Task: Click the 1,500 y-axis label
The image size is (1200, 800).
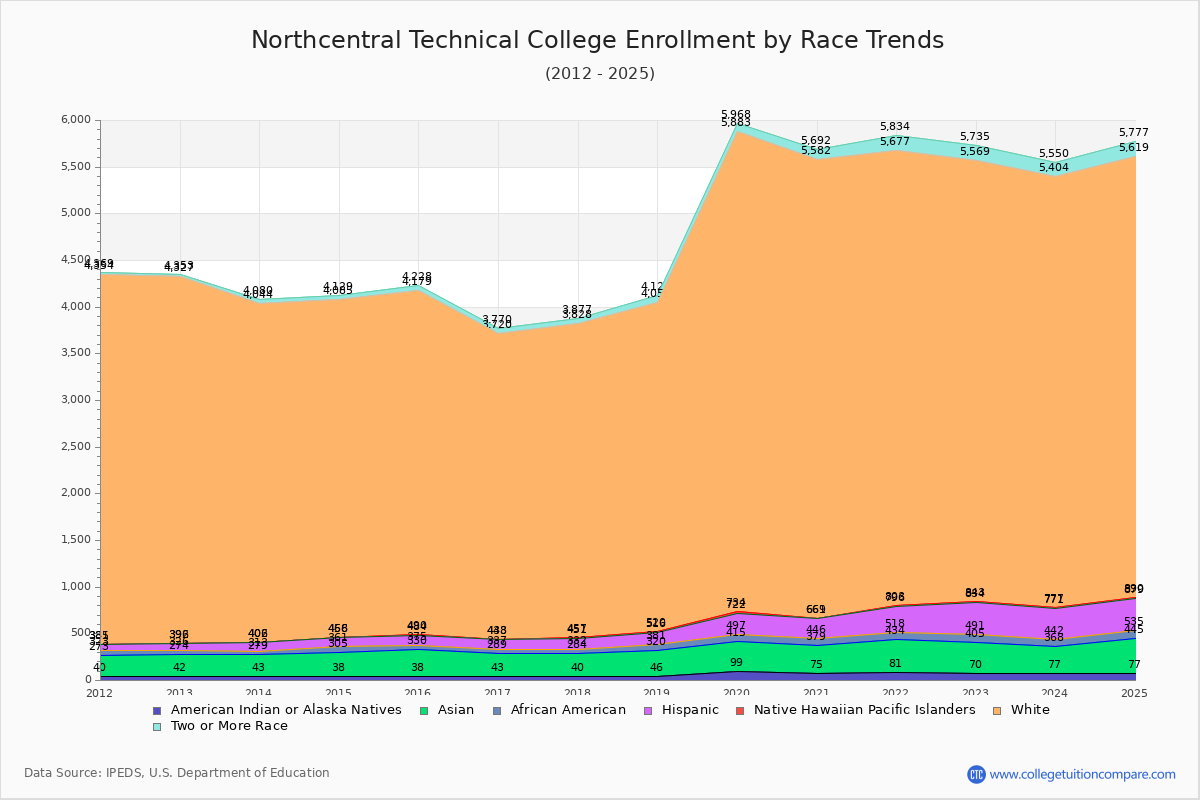Action: (x=76, y=540)
